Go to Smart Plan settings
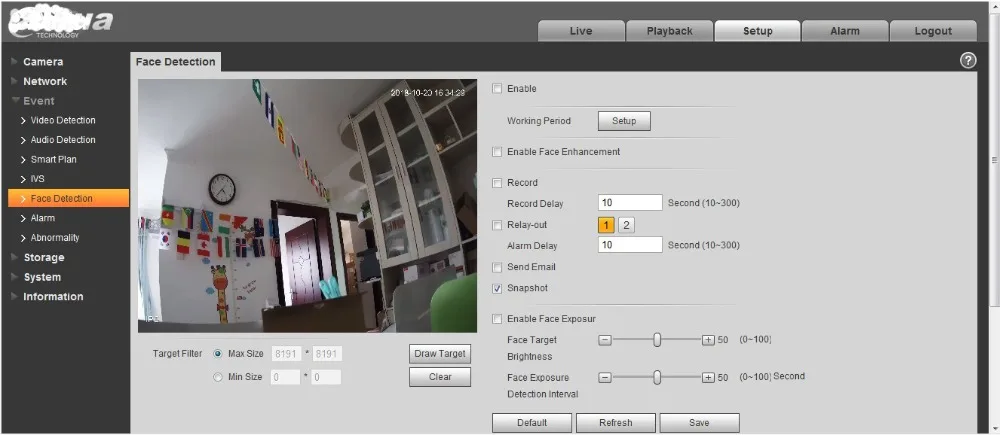Screen dimensions: 1000x435 coord(53,159)
